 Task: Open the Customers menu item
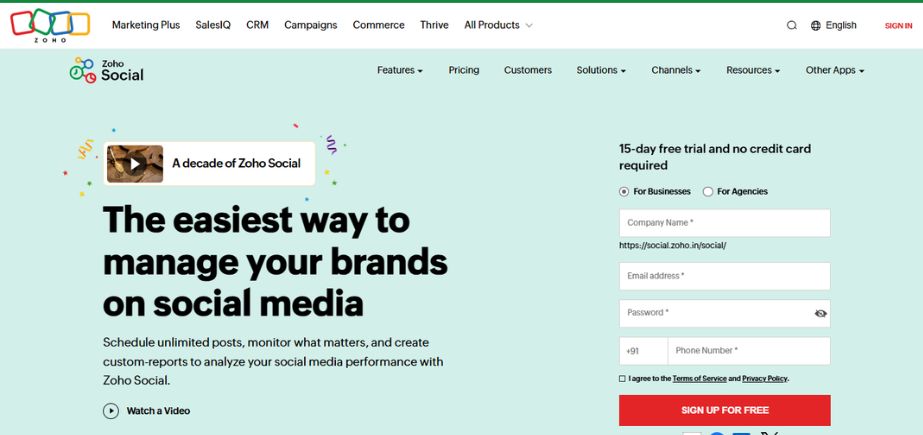(x=528, y=70)
